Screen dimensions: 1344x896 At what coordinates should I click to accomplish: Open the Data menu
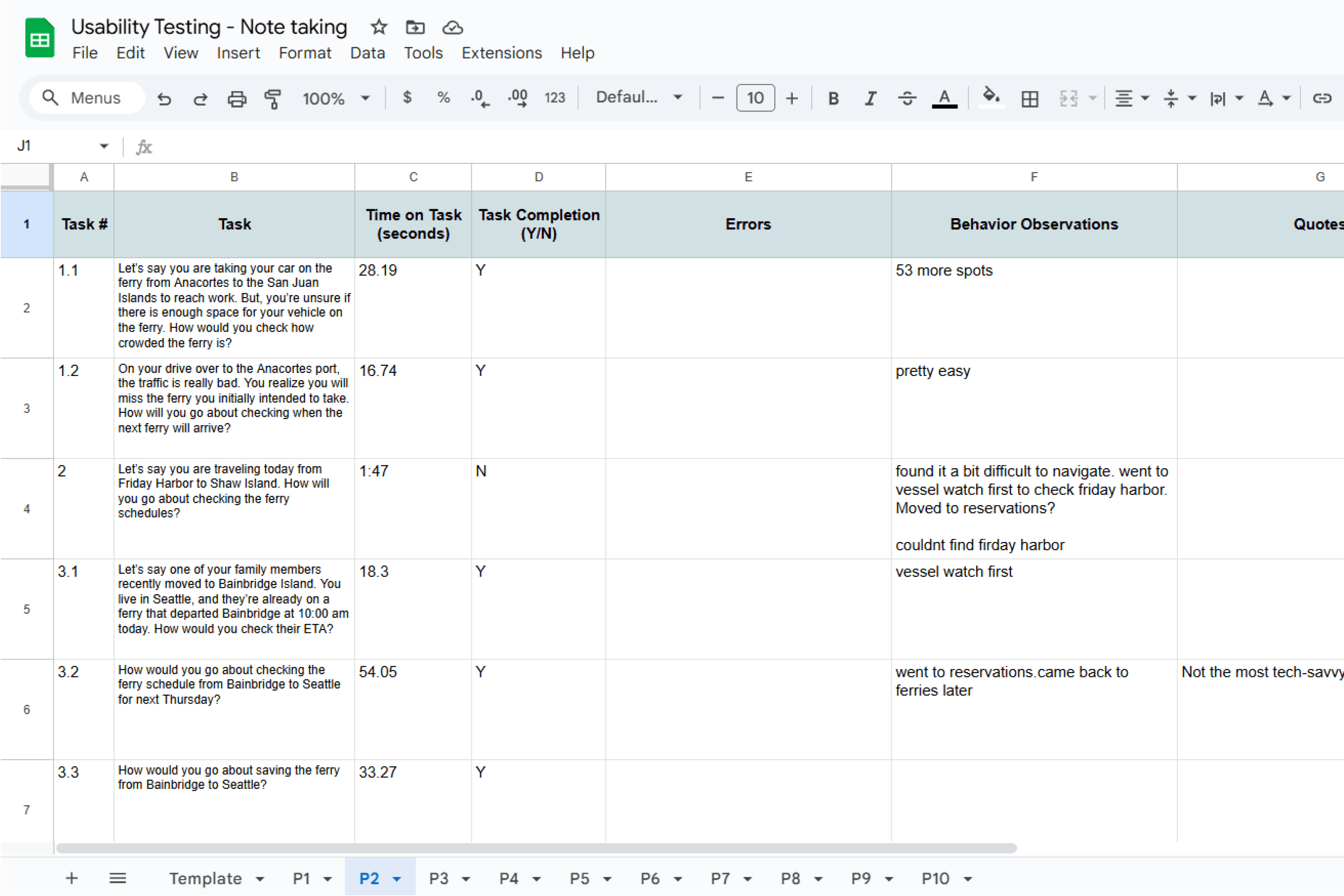tap(368, 53)
